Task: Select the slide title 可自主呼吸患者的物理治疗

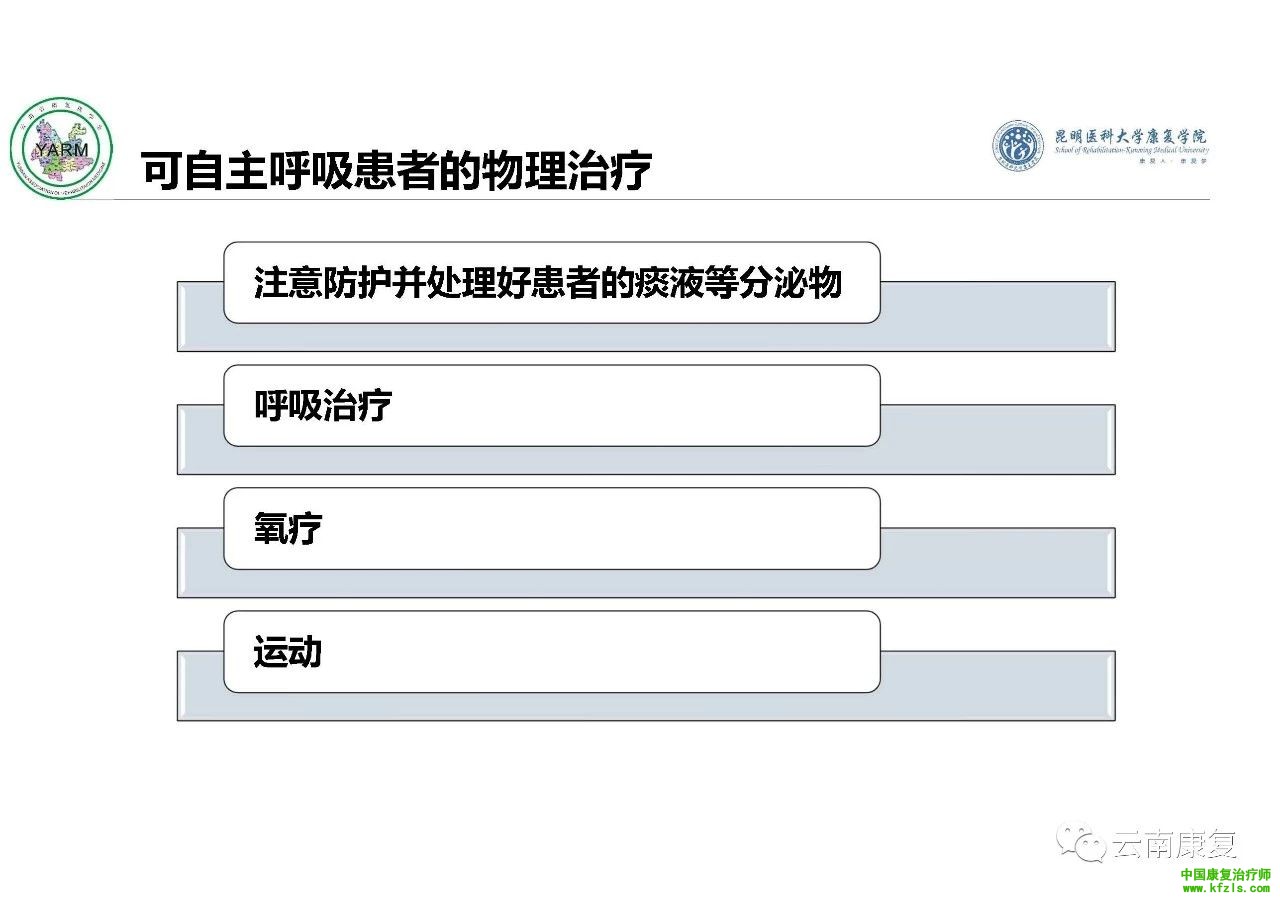Action: click(x=397, y=171)
